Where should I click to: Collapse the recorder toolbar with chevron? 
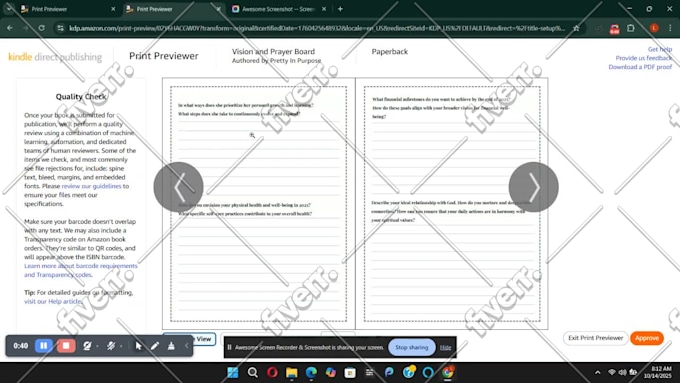coord(187,346)
